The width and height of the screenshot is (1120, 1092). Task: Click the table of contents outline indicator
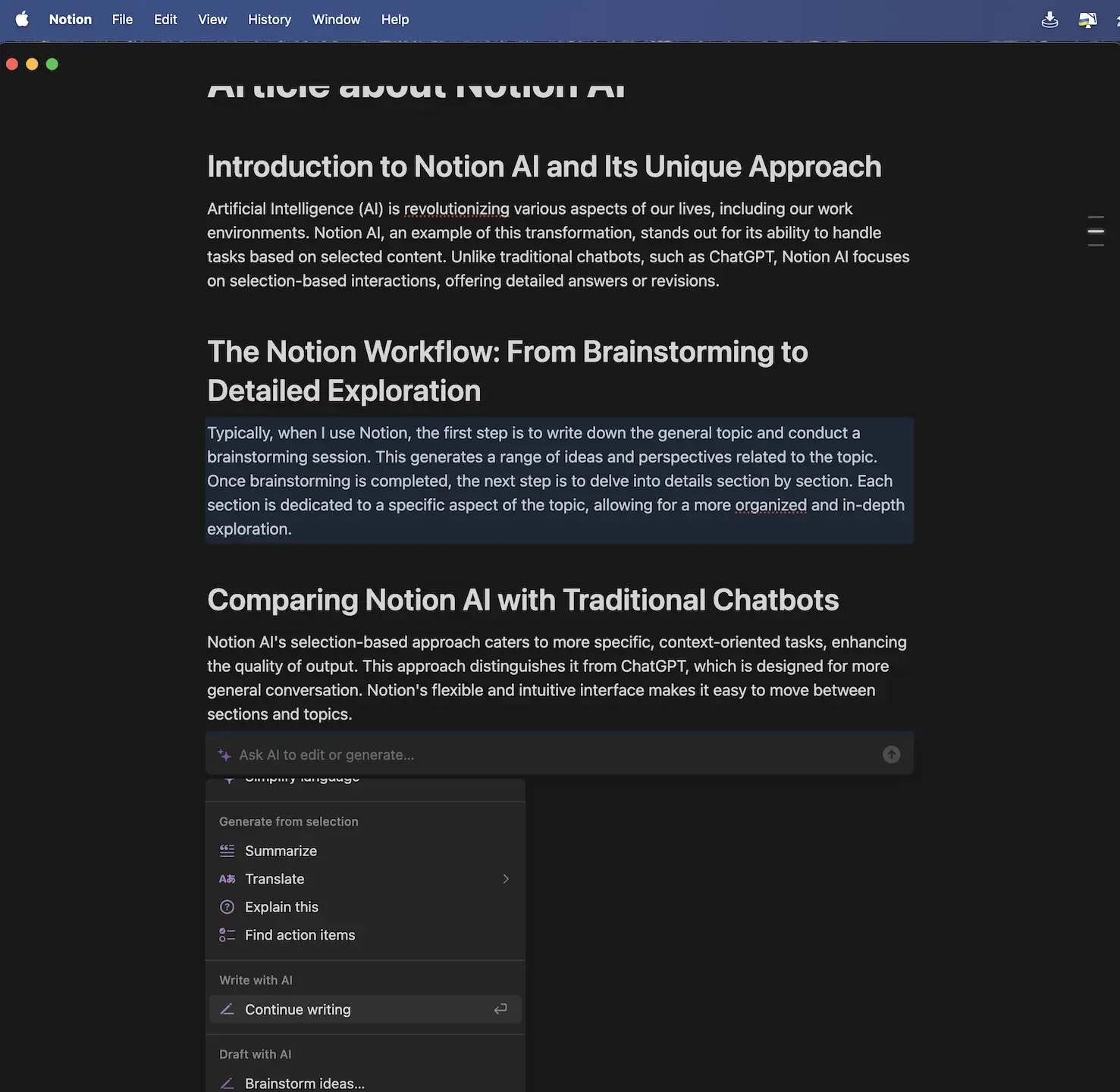(1096, 231)
